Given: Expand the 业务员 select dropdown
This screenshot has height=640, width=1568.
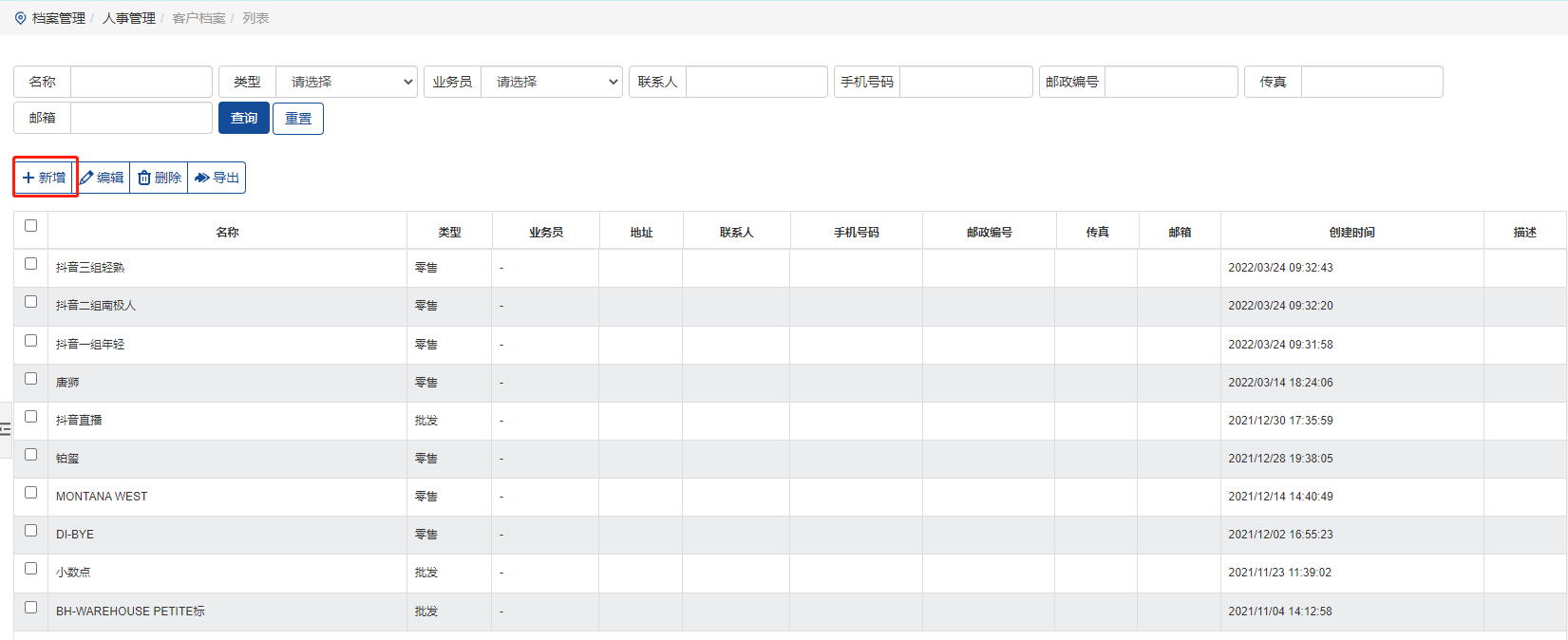Looking at the screenshot, I should [x=552, y=82].
